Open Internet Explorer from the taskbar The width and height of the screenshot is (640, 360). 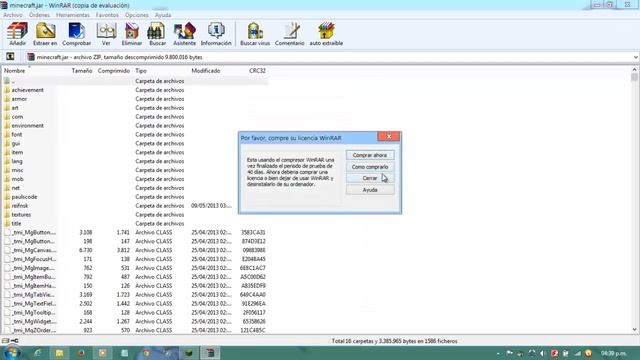click(x=38, y=353)
